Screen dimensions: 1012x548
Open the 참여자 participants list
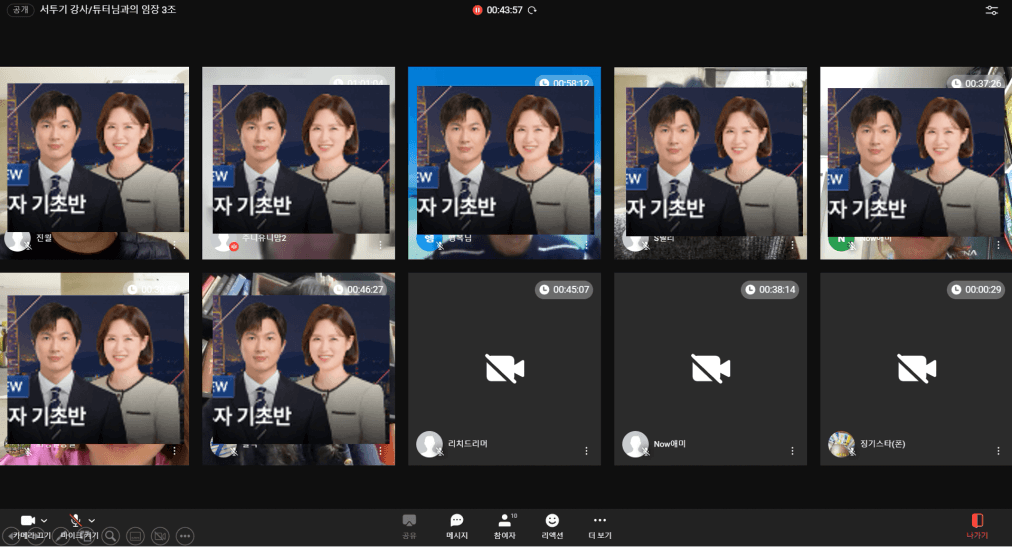pos(505,526)
